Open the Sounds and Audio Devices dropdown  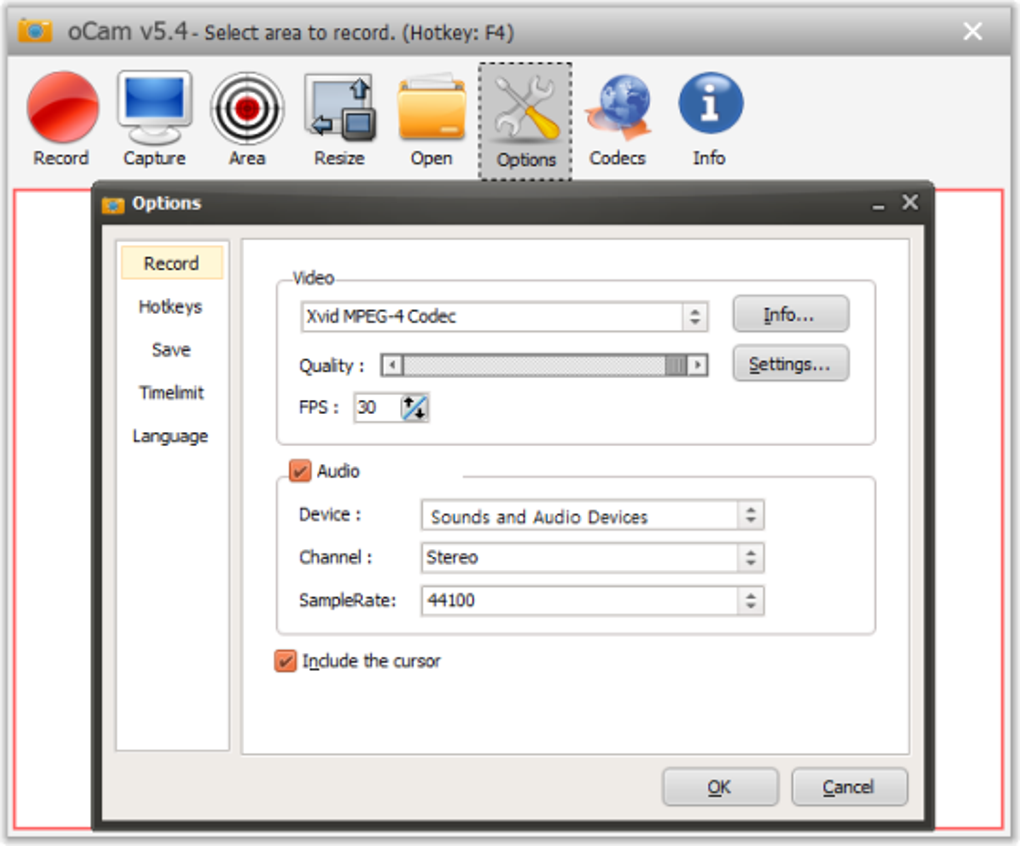[593, 516]
